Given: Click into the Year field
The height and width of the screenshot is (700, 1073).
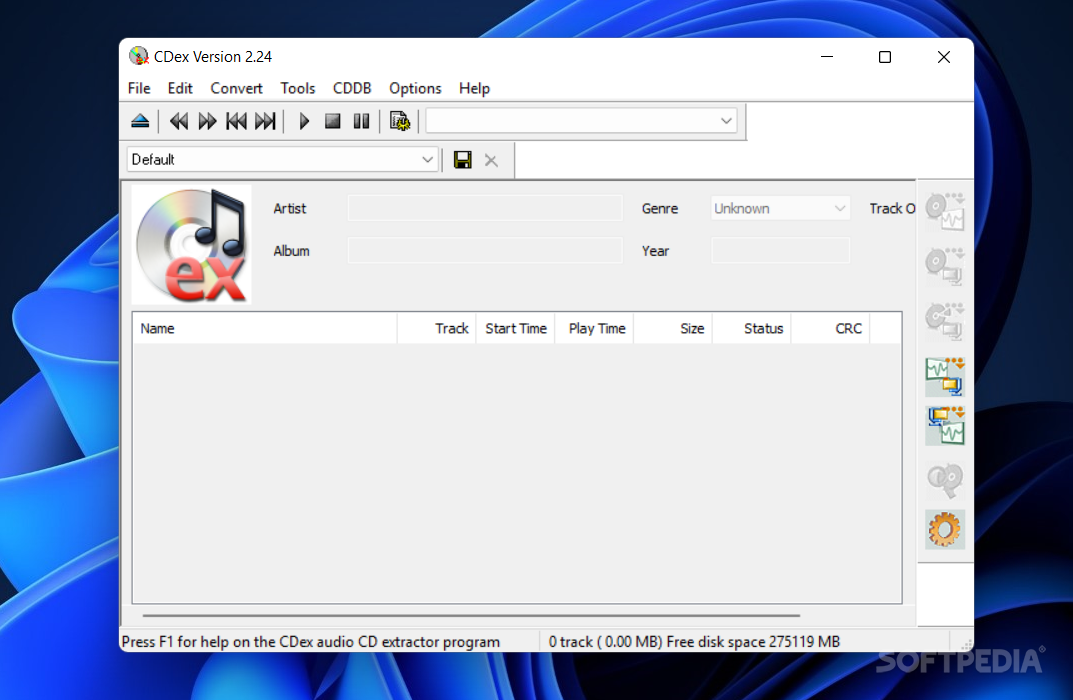Looking at the screenshot, I should 780,250.
